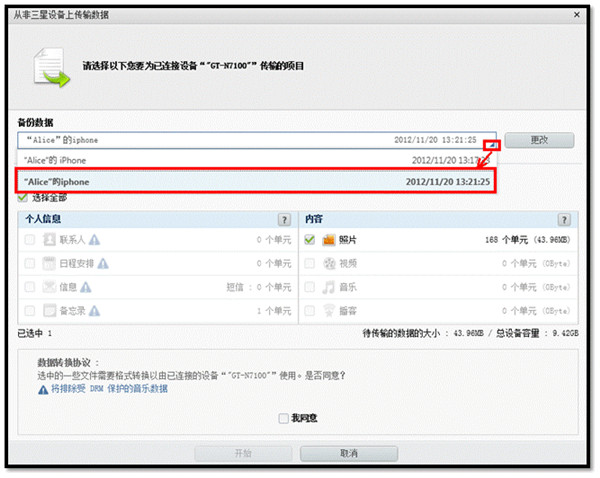Click the 开始 button

click(243, 454)
